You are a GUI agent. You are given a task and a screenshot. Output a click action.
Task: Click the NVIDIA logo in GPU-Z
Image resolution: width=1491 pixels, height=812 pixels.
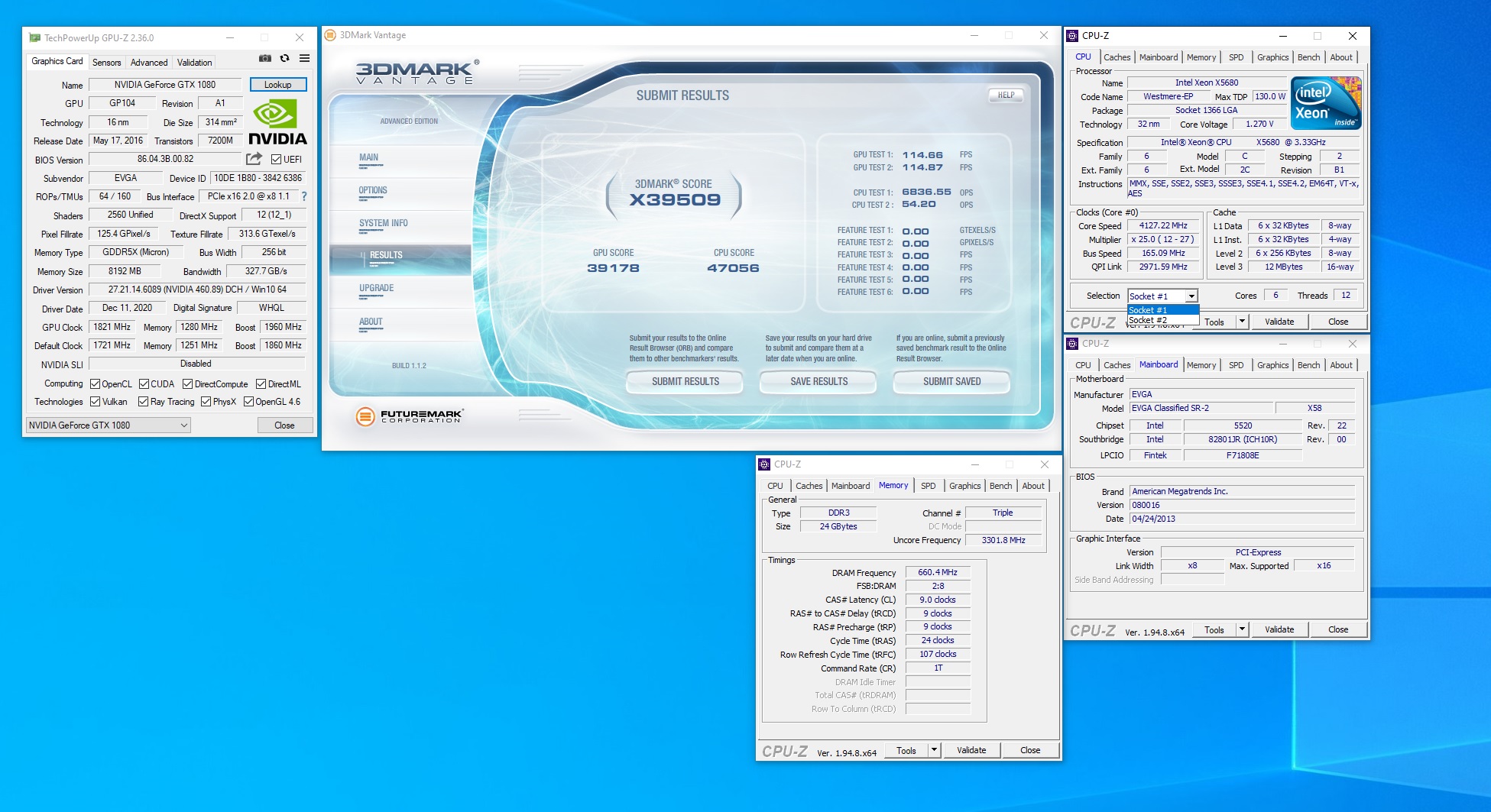pos(277,124)
